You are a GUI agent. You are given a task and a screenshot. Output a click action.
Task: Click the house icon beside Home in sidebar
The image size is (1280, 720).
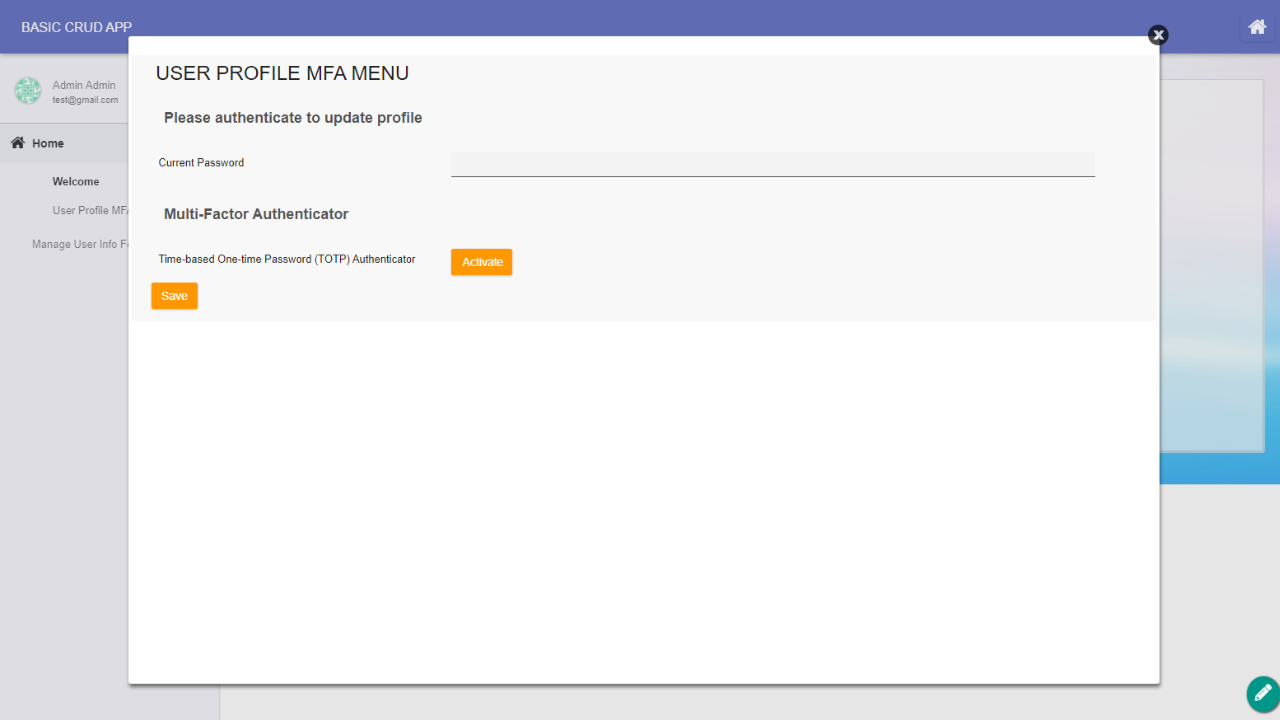[17, 143]
